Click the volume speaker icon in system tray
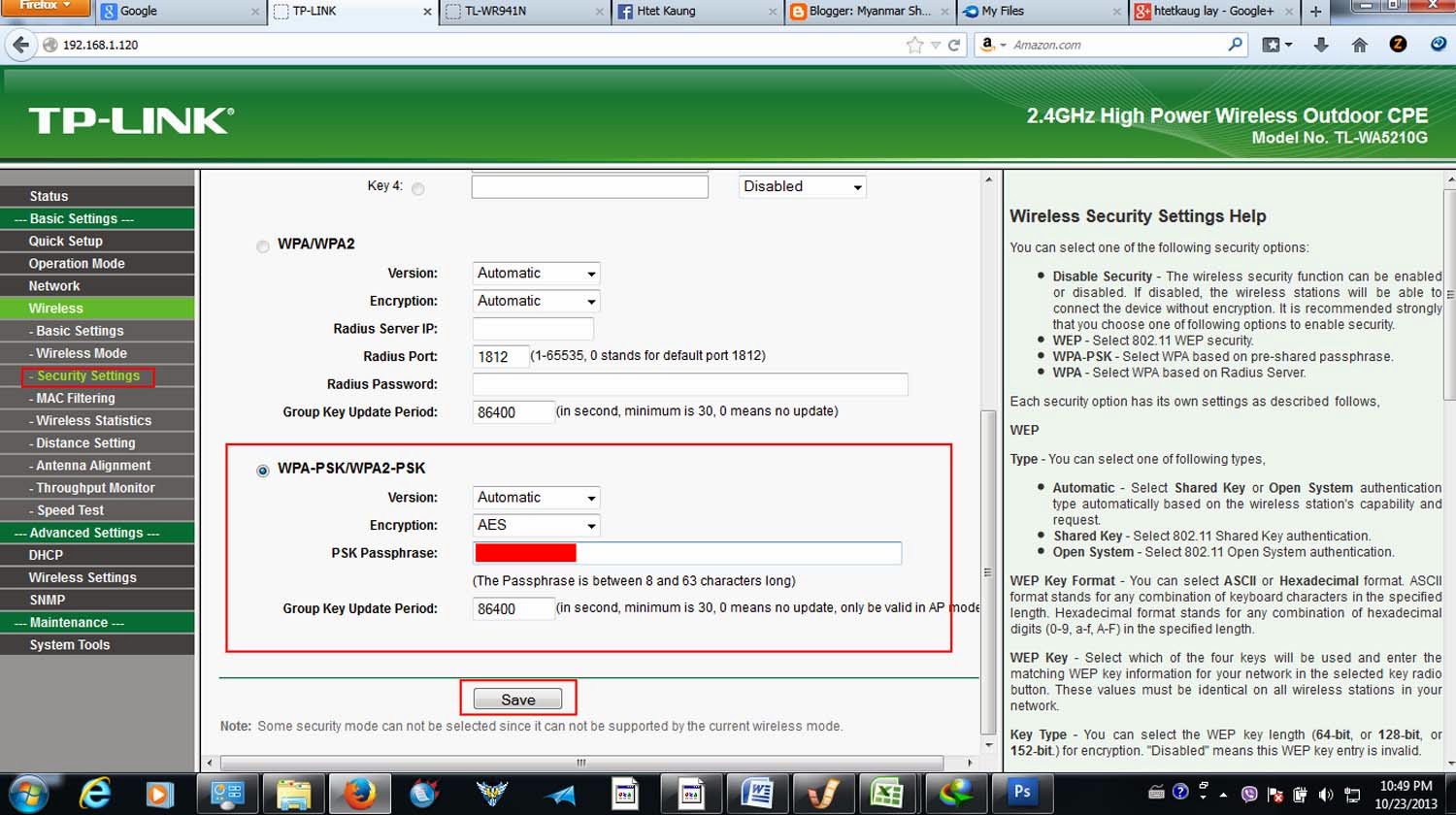Viewport: 1456px width, 815px height. tap(1326, 795)
